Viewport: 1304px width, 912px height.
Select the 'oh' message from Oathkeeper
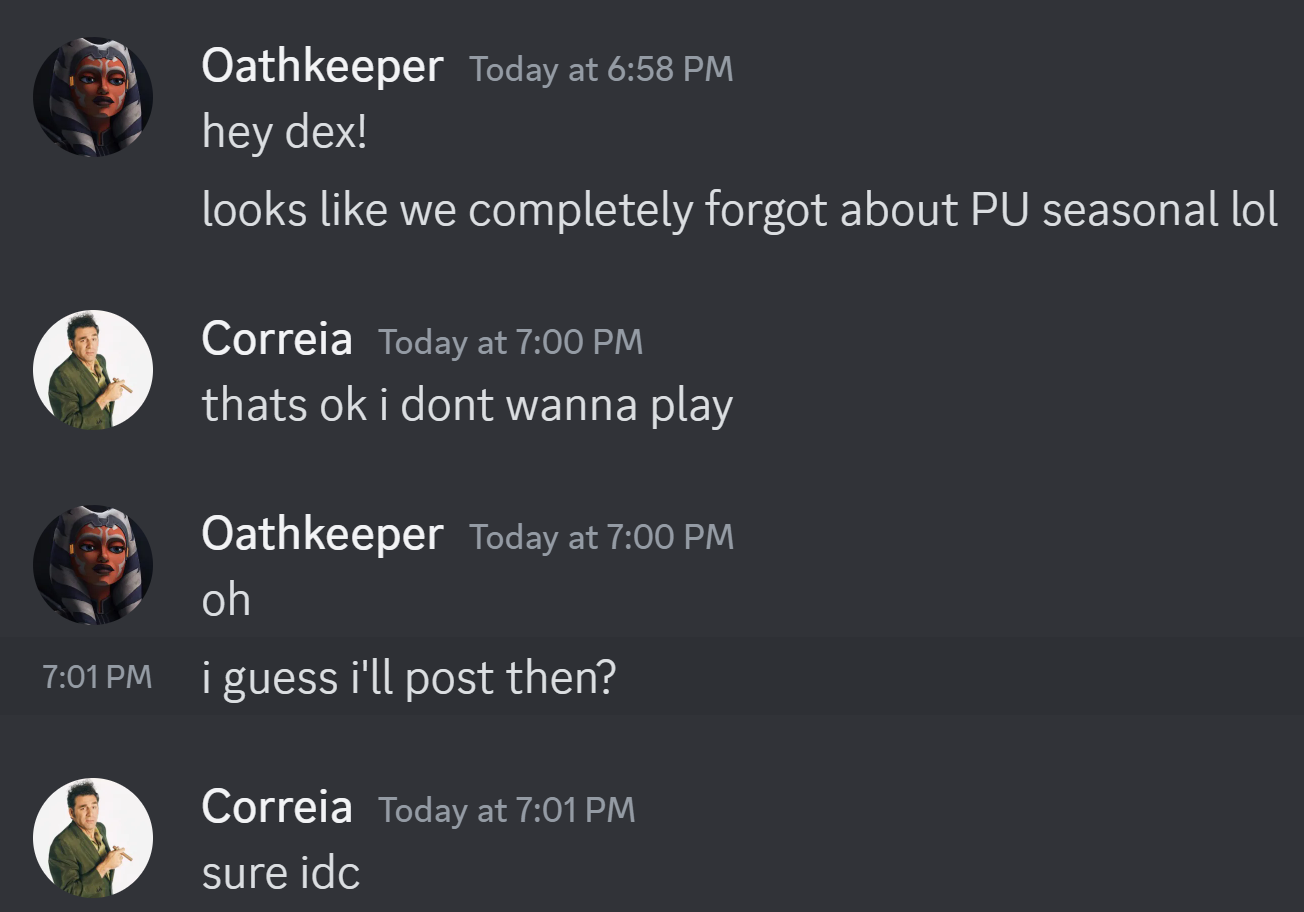pos(226,600)
